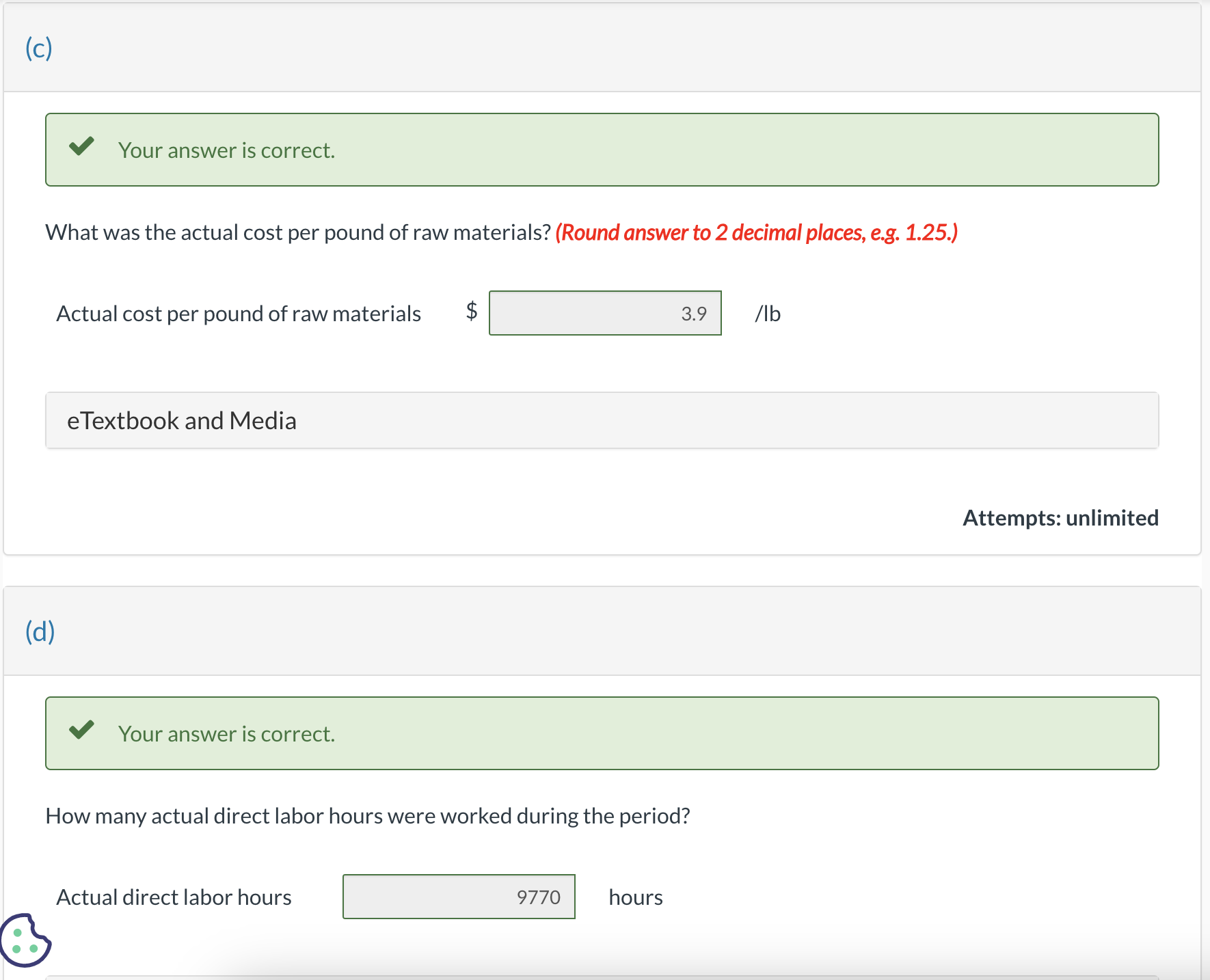1210x980 pixels.
Task: Click the 'Actual cost per pound of raw materials' label
Action: [239, 314]
